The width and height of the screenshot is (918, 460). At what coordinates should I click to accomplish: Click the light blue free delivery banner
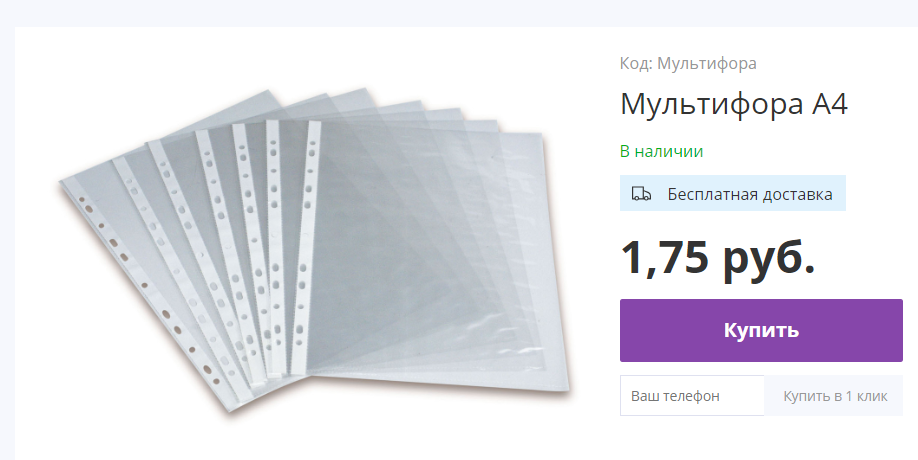[x=732, y=193]
